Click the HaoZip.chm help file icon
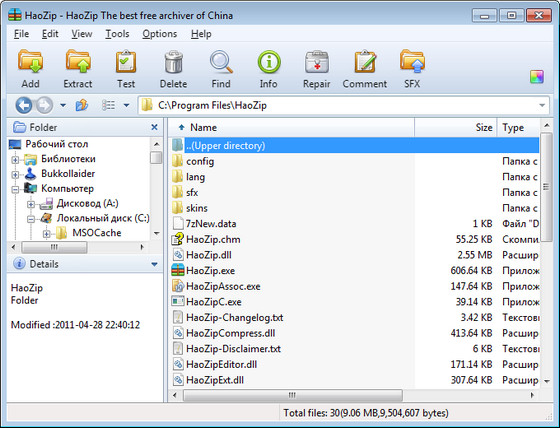Image resolution: width=560 pixels, height=428 pixels. click(x=178, y=239)
